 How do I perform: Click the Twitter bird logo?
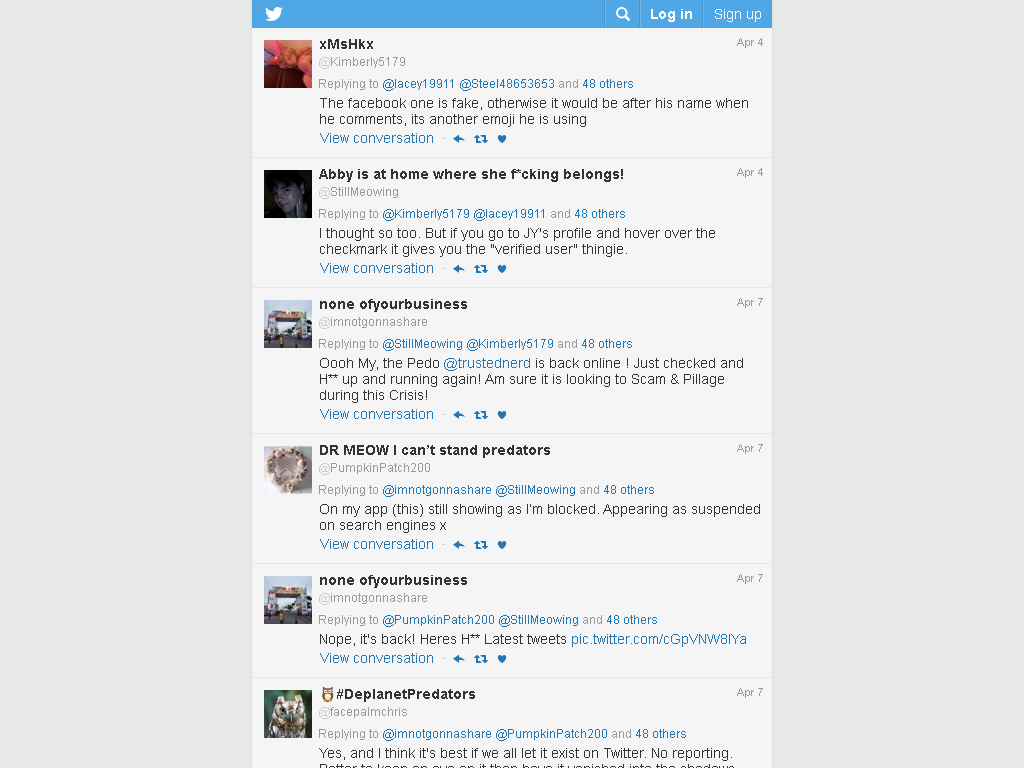coord(274,14)
